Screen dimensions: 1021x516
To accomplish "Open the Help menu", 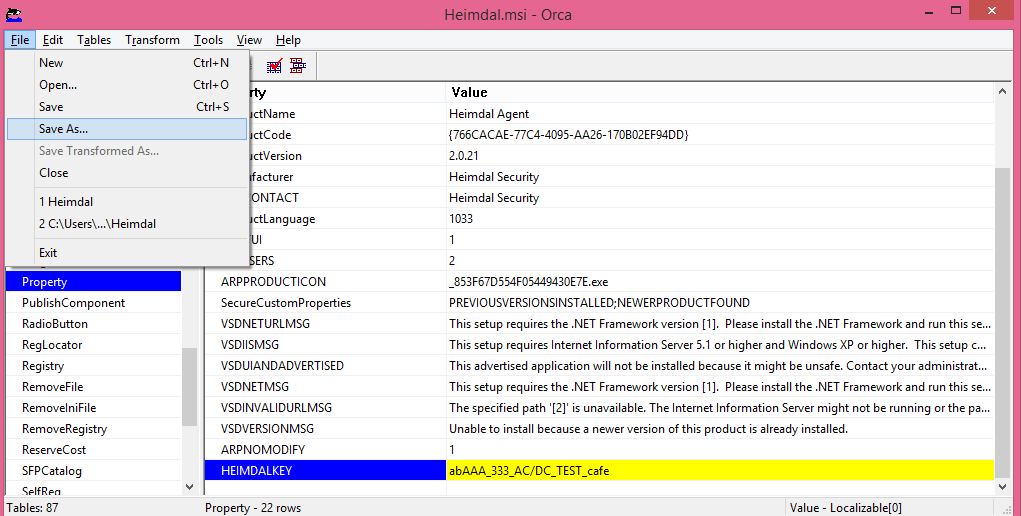I will click(x=288, y=40).
